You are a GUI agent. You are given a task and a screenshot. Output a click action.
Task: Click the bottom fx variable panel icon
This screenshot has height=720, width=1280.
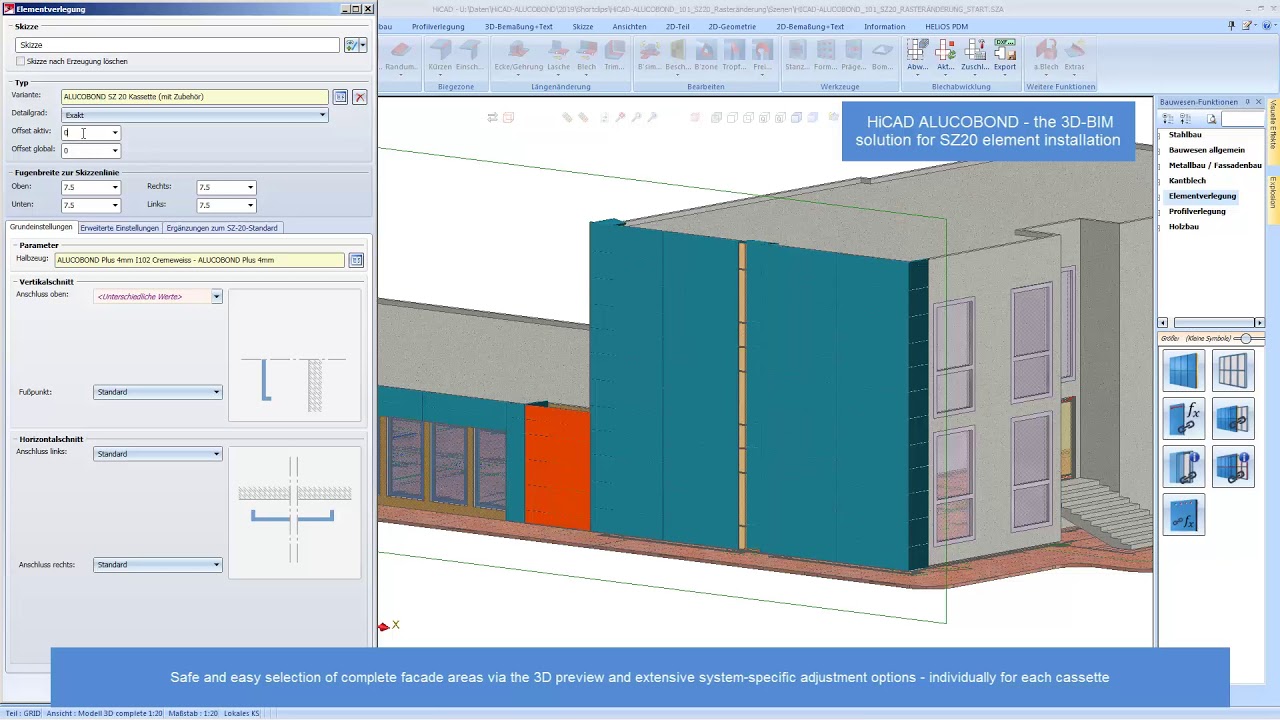(x=1184, y=515)
